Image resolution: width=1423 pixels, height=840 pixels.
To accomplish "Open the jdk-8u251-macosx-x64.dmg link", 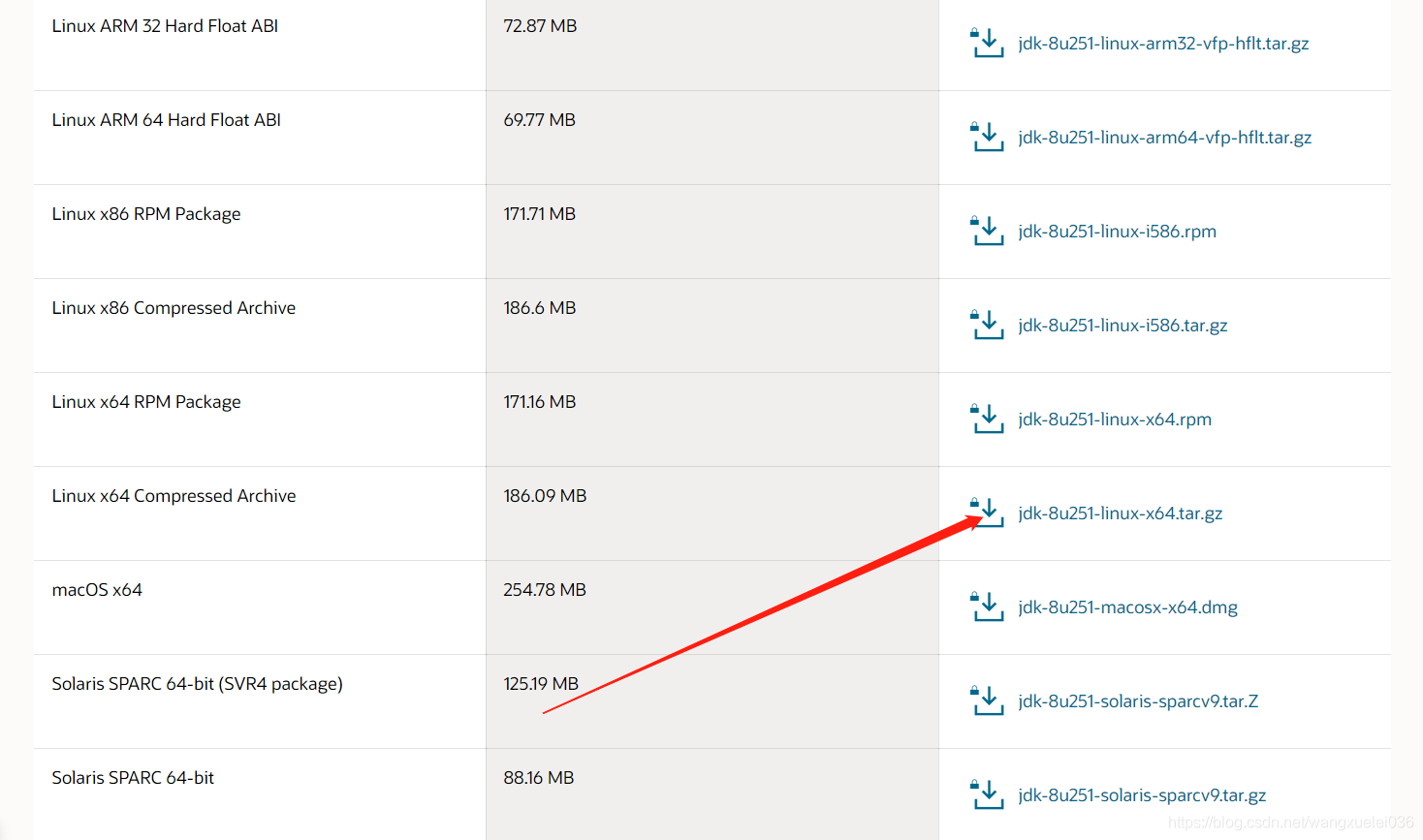I will pos(1127,607).
